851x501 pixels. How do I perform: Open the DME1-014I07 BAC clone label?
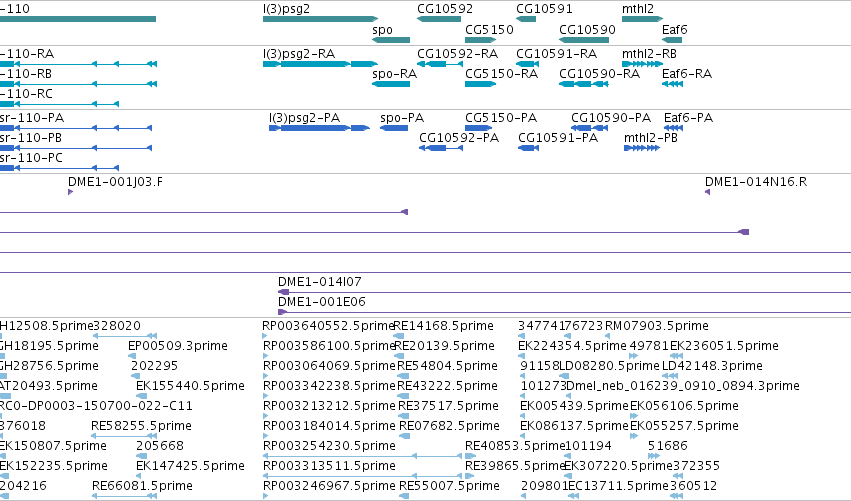[x=319, y=282]
